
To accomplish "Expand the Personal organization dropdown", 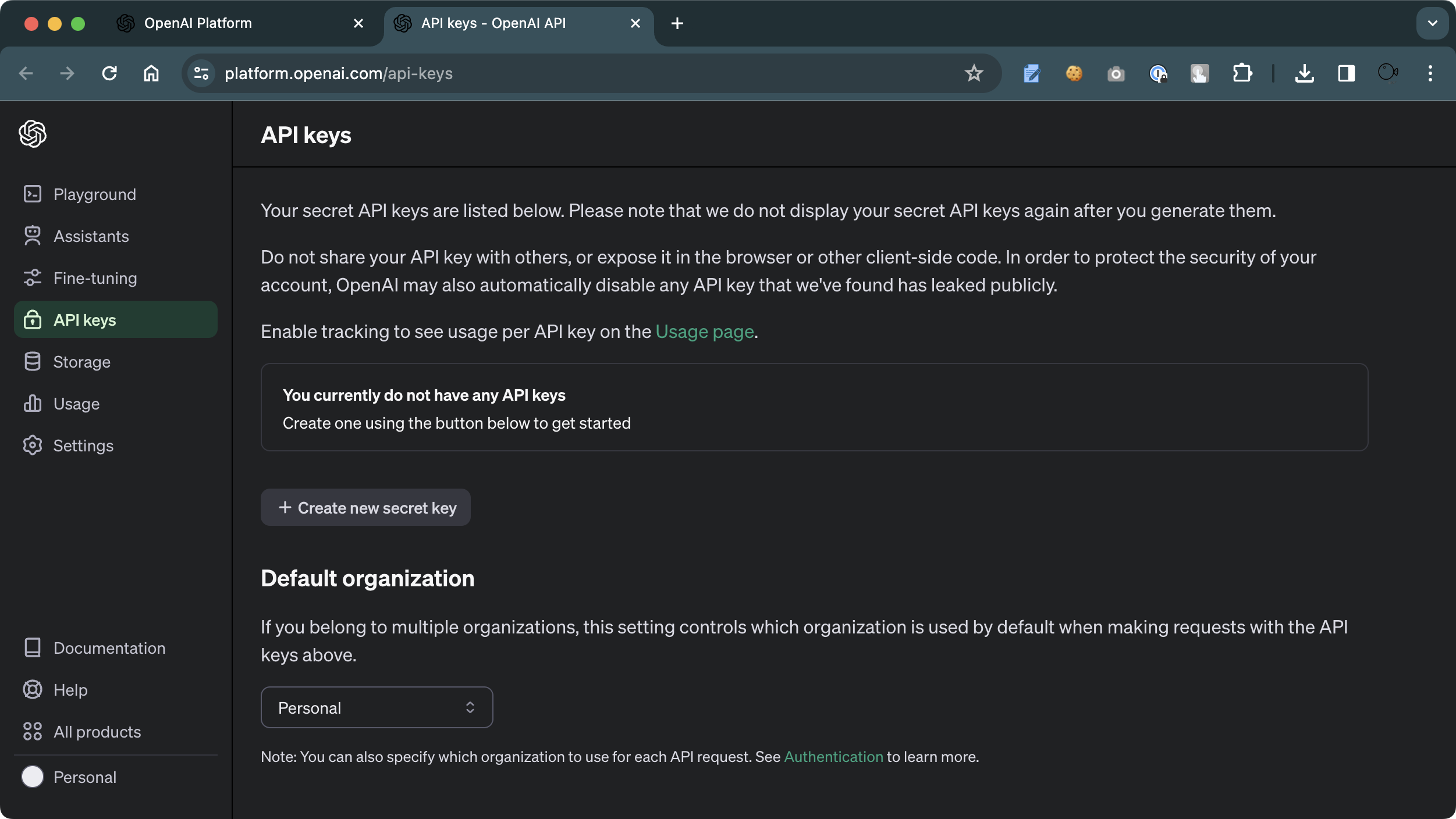I will 377,707.
